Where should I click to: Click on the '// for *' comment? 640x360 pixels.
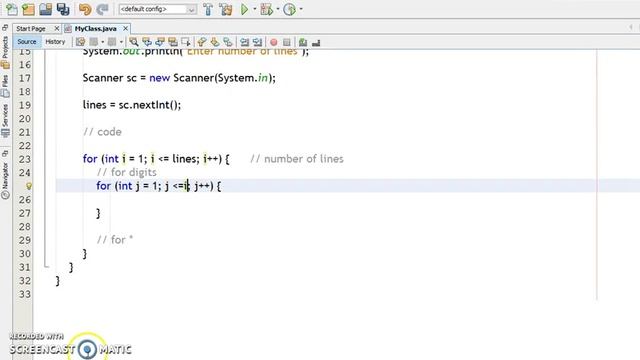pos(115,240)
